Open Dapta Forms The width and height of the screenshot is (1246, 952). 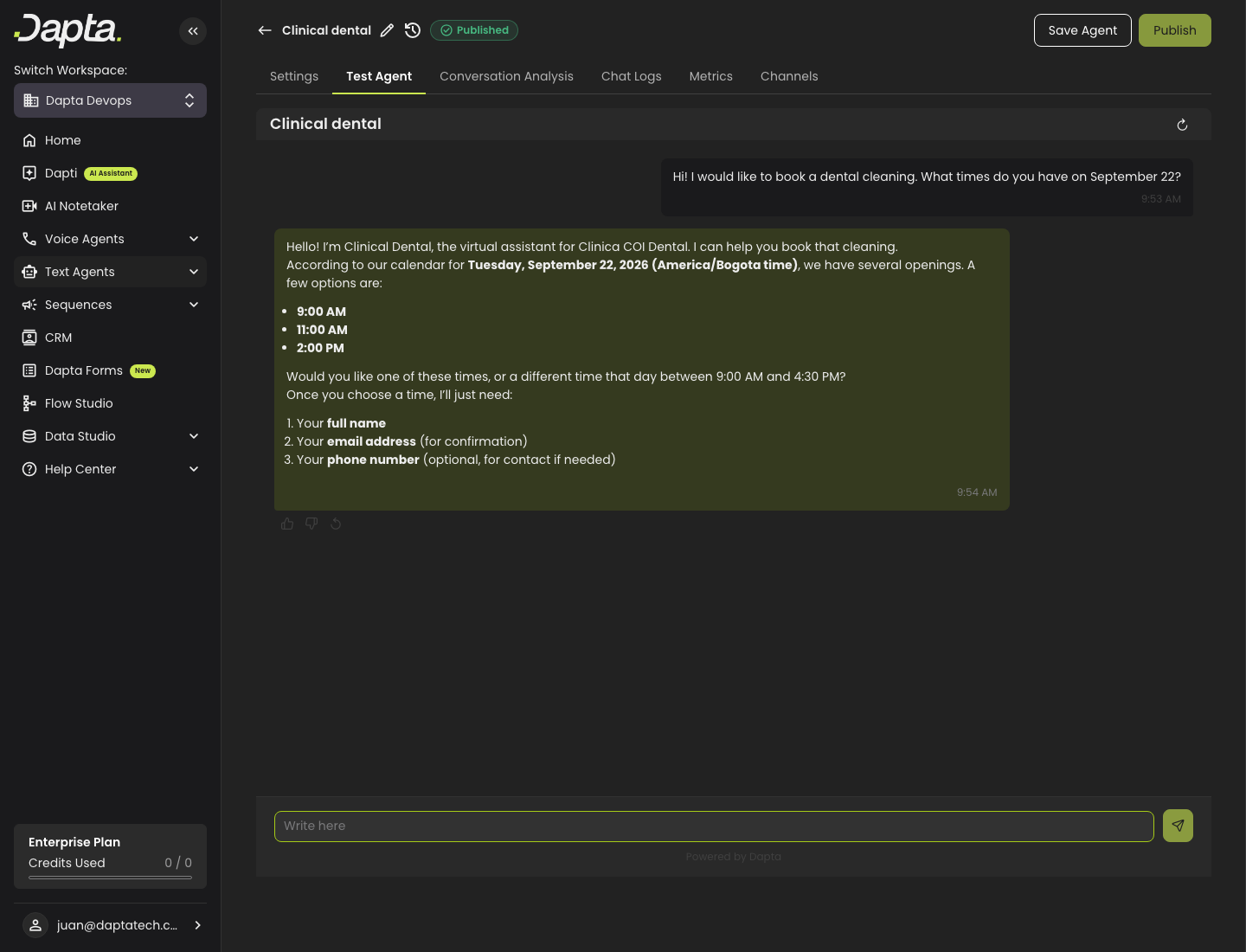click(x=110, y=370)
